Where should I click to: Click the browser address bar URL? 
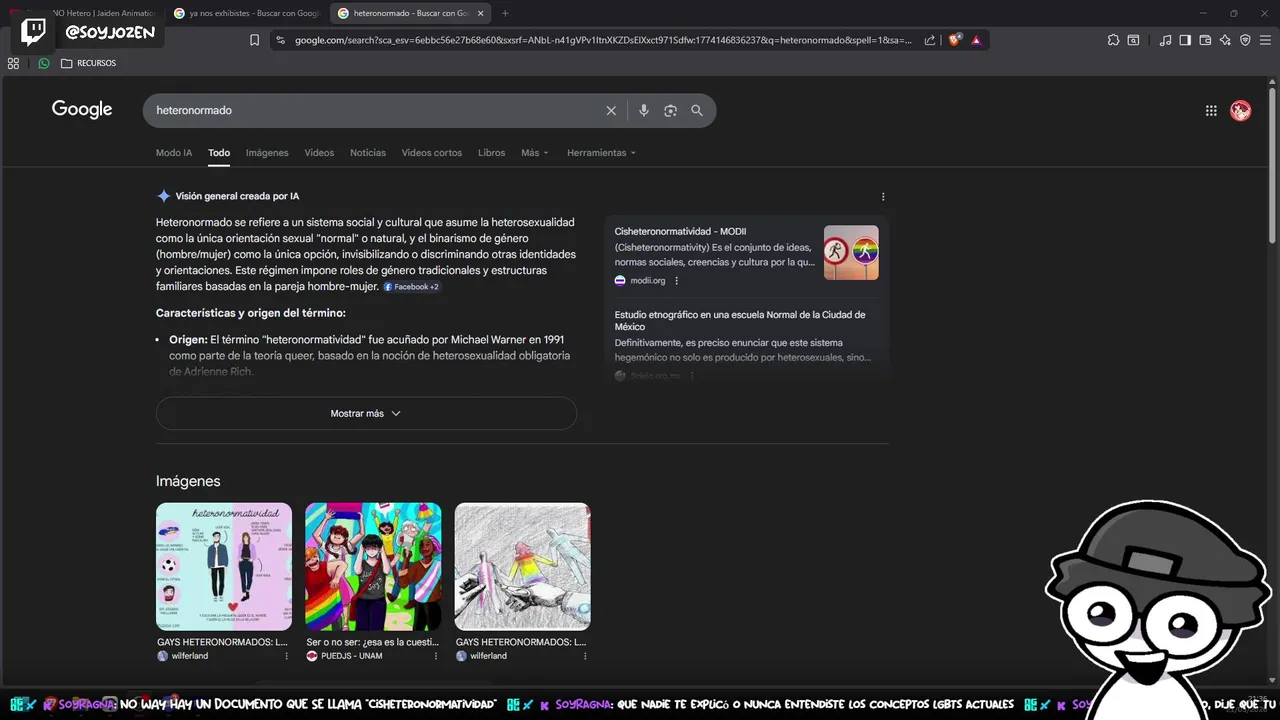pyautogui.click(x=603, y=40)
